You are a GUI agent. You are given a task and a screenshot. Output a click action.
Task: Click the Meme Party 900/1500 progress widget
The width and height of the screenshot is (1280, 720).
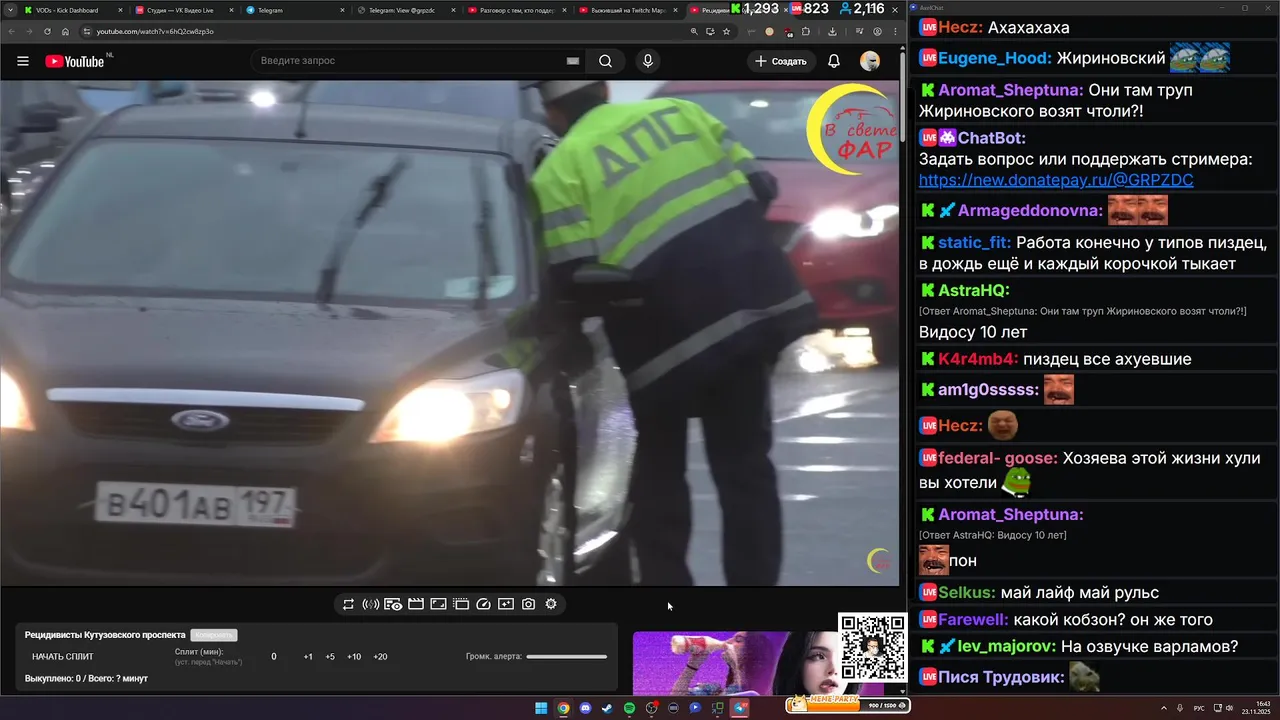848,704
